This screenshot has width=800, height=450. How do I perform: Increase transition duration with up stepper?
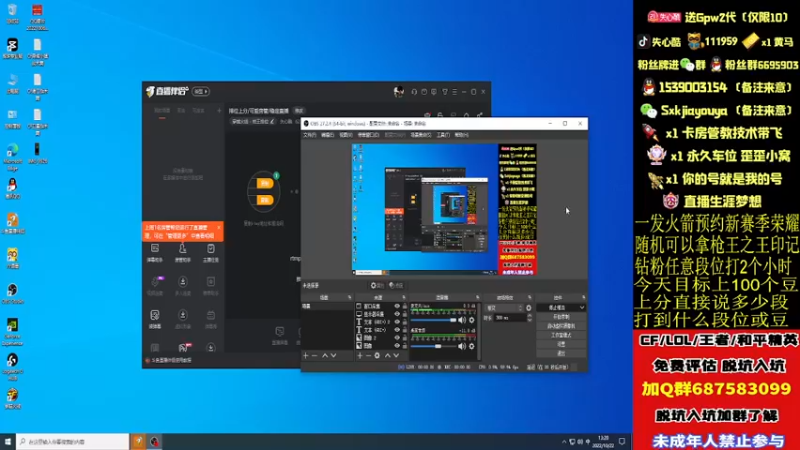click(529, 316)
